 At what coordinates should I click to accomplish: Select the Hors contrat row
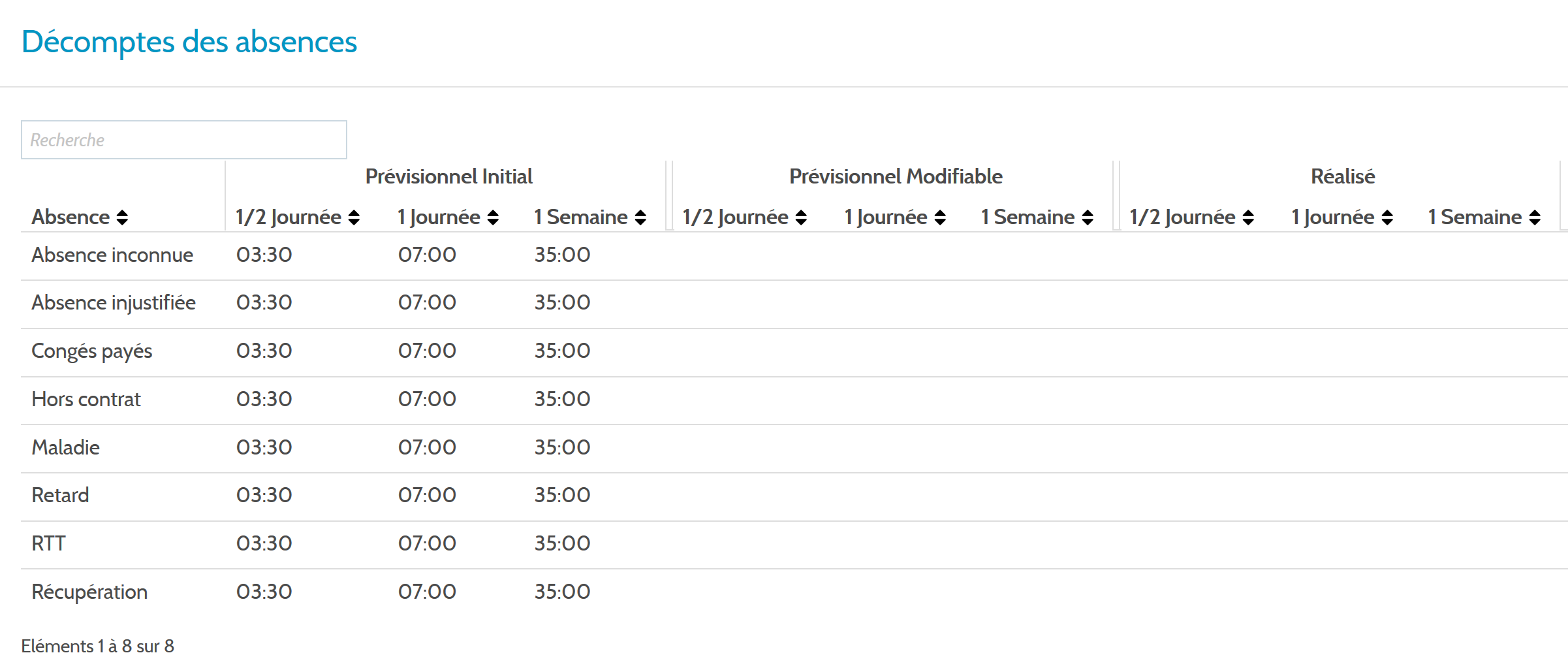click(x=794, y=400)
